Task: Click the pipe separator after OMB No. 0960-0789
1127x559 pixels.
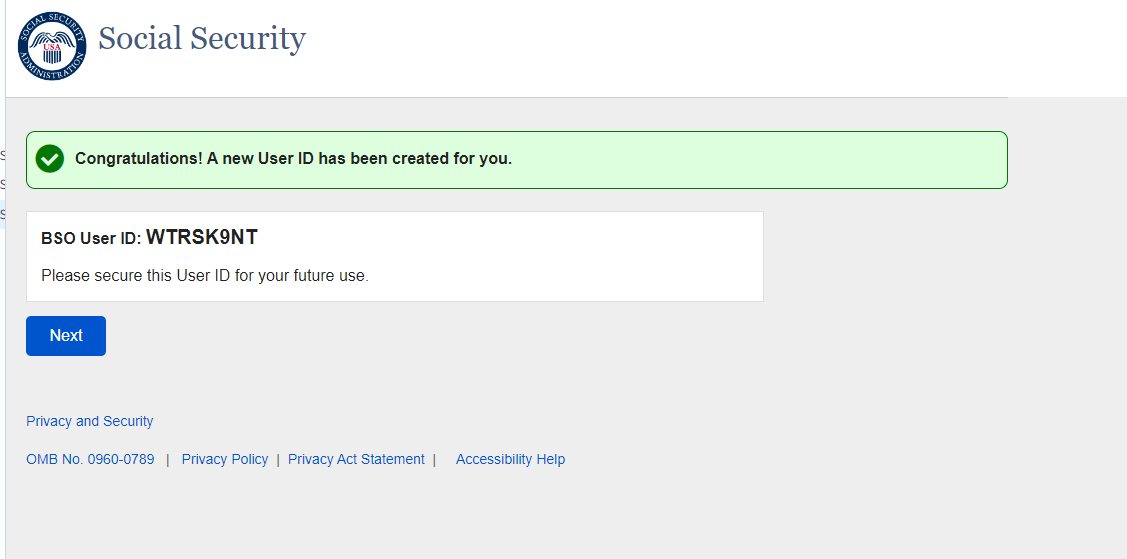Action: (x=168, y=459)
